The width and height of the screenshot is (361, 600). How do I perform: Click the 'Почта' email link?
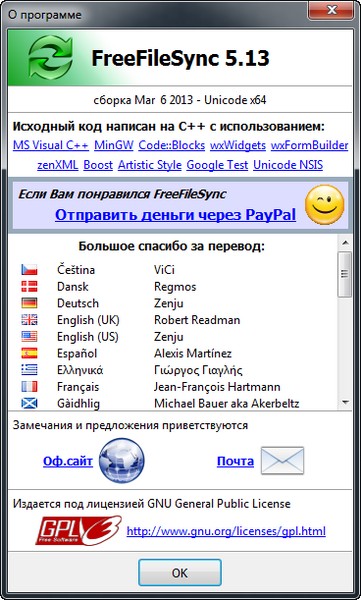(x=235, y=461)
